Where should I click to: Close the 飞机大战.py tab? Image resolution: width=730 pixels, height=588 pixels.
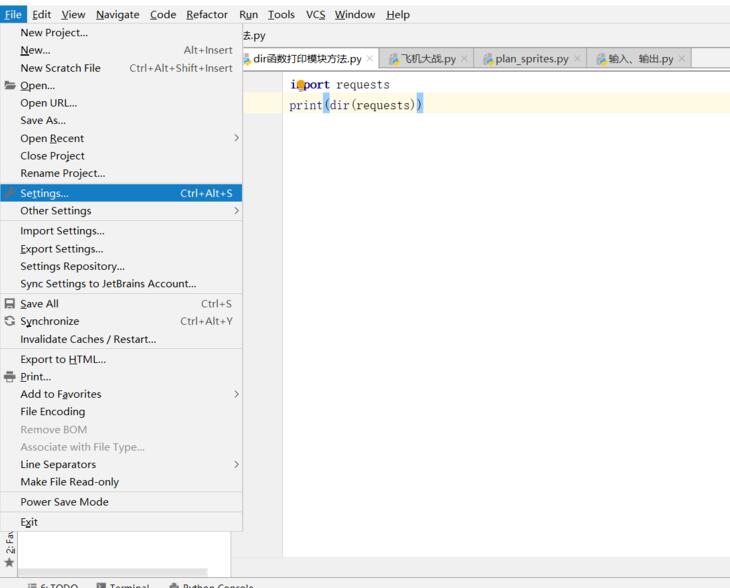[464, 58]
